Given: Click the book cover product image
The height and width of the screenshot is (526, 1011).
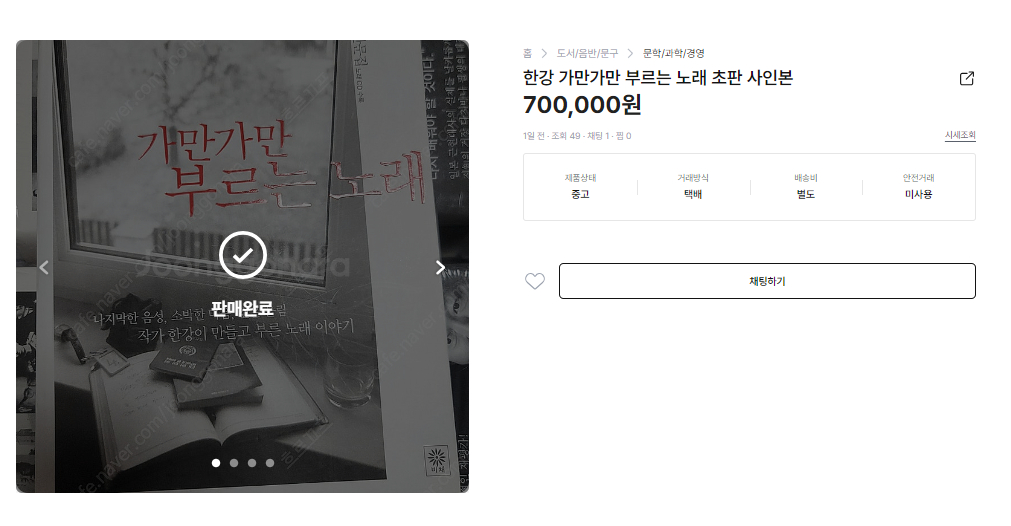Looking at the screenshot, I should point(242,266).
